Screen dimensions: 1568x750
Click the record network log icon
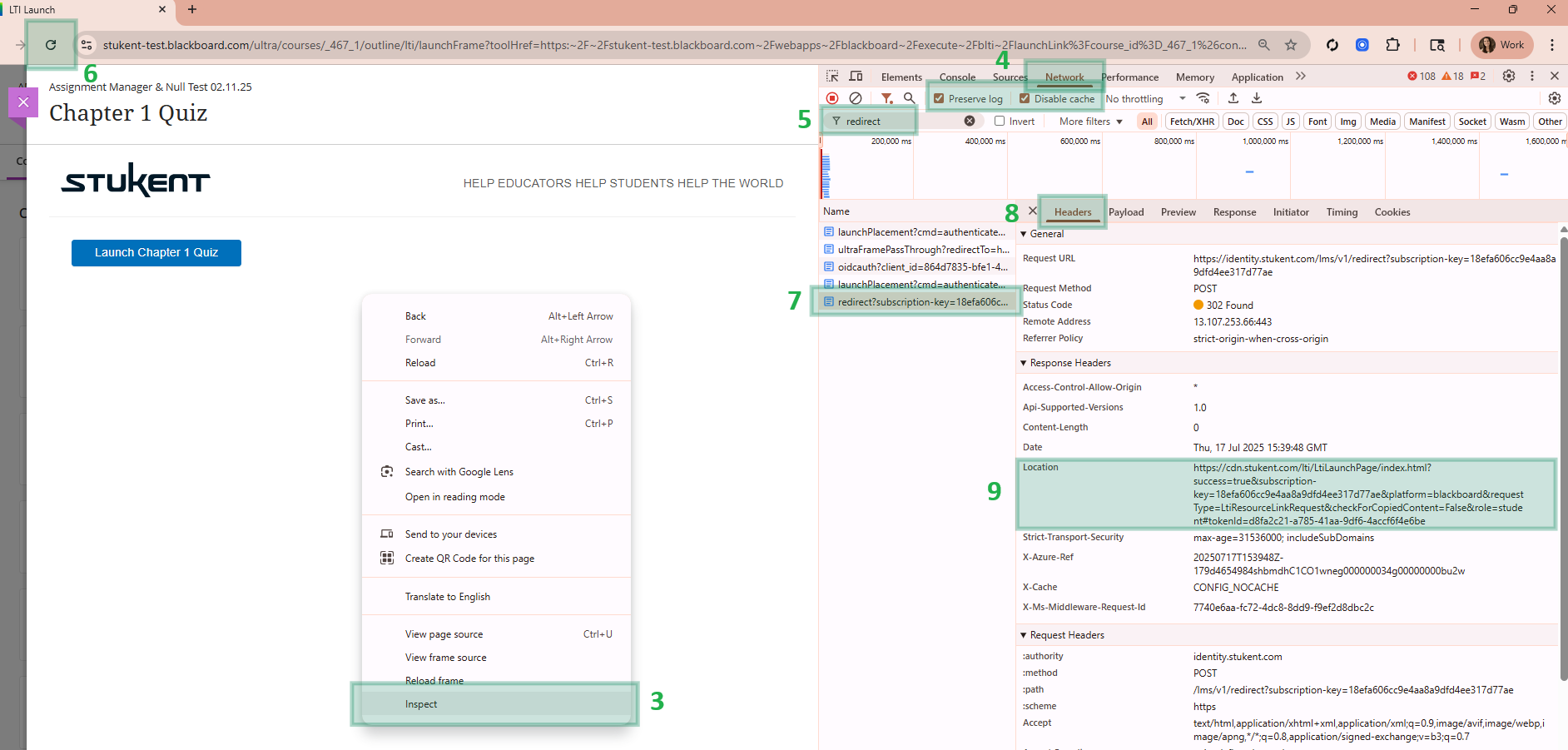point(832,98)
